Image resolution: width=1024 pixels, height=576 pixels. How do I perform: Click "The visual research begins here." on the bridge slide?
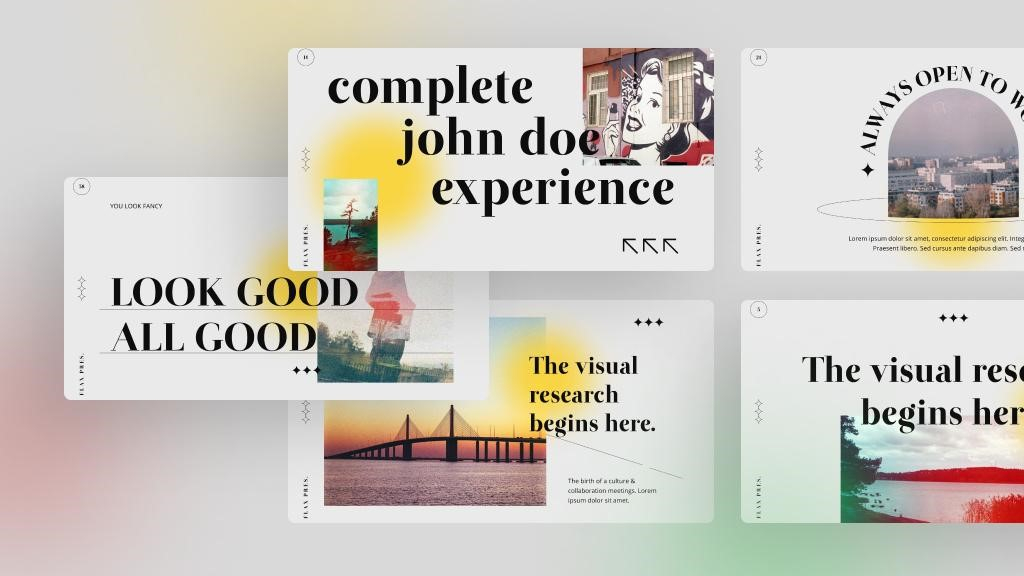coord(592,394)
